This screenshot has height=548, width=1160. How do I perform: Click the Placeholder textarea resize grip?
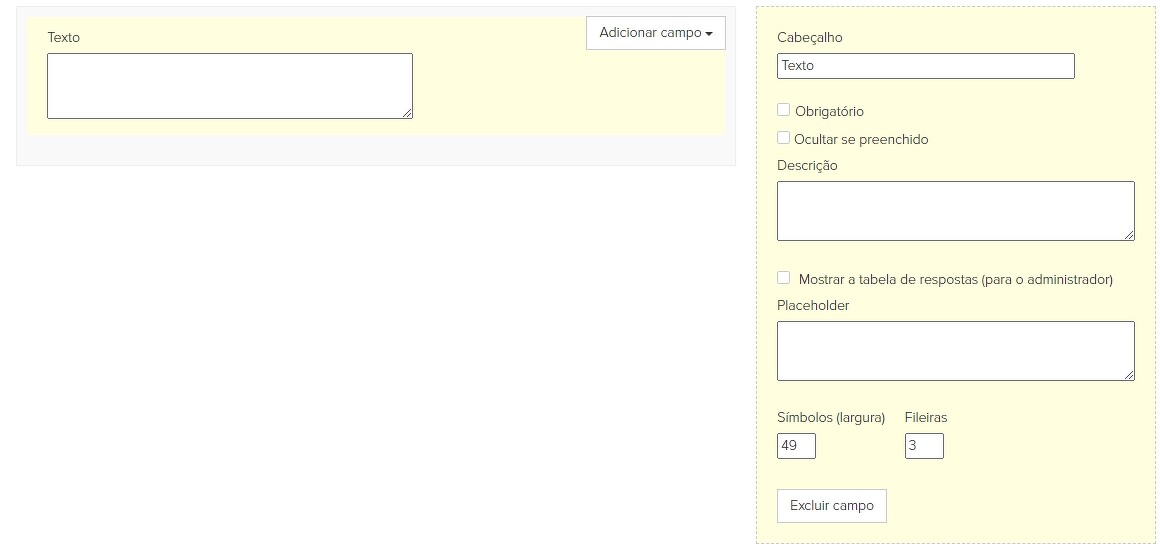(1129, 375)
